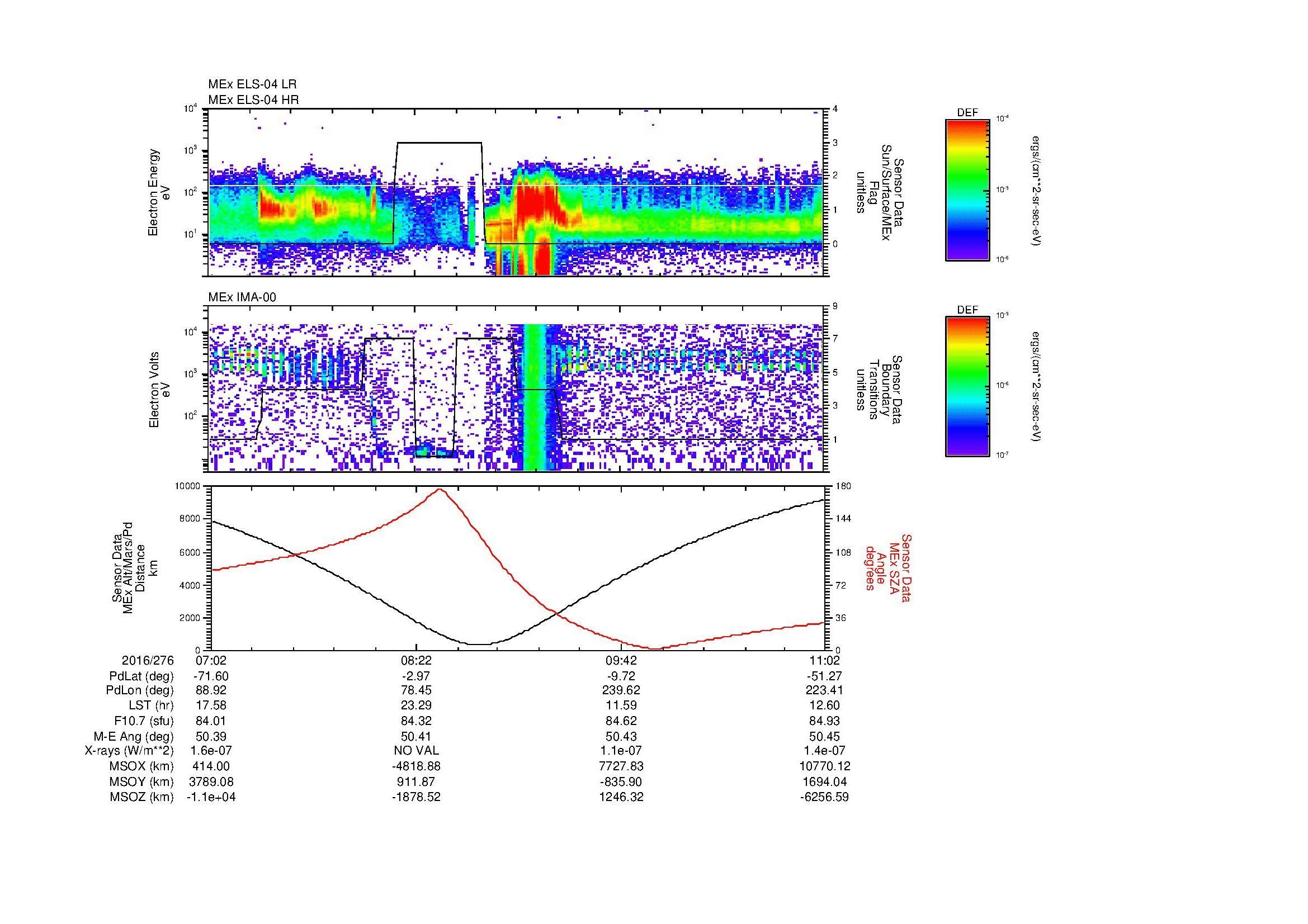Click the 'MSOZ (km)' row label
Viewport: 1308px width, 924px height.
tap(142, 797)
